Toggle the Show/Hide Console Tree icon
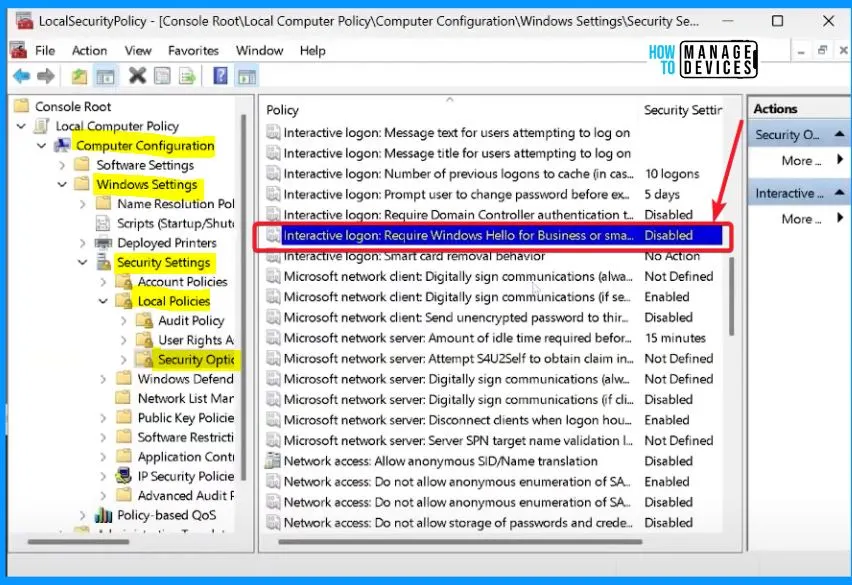Viewport: 852px width, 585px height. pos(105,76)
